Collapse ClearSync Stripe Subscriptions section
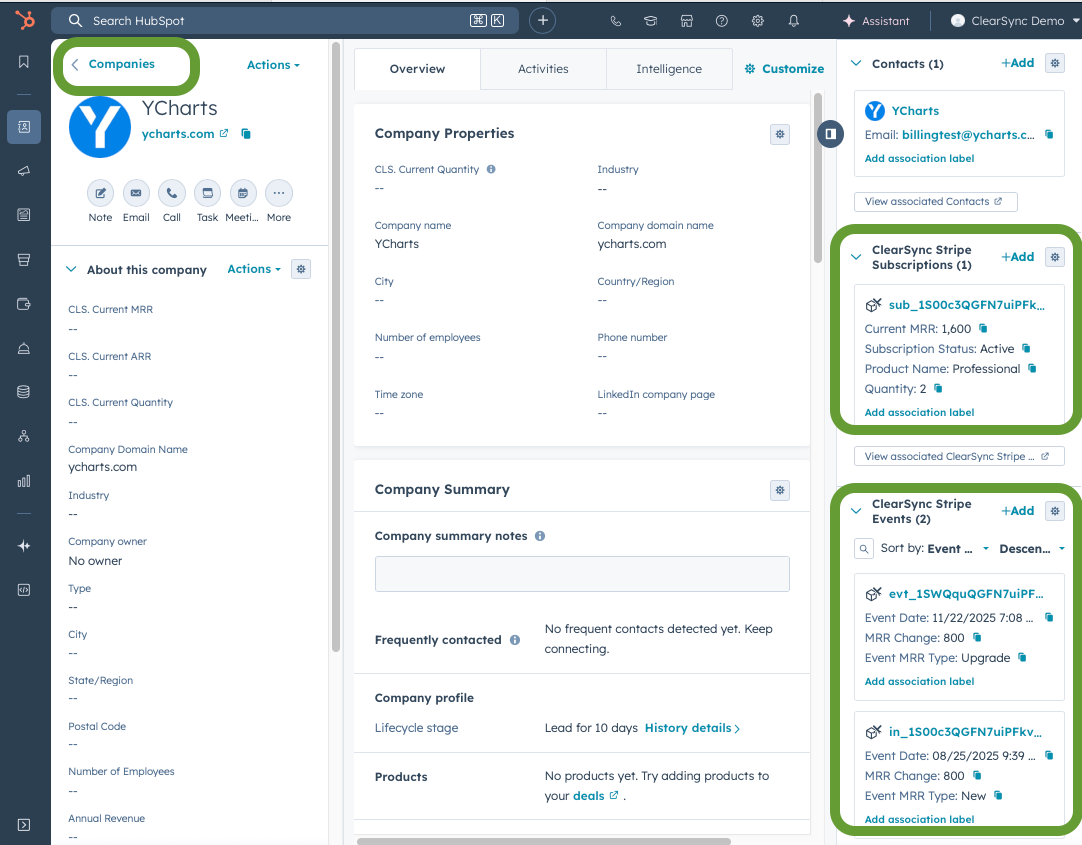Image resolution: width=1082 pixels, height=845 pixels. click(856, 257)
